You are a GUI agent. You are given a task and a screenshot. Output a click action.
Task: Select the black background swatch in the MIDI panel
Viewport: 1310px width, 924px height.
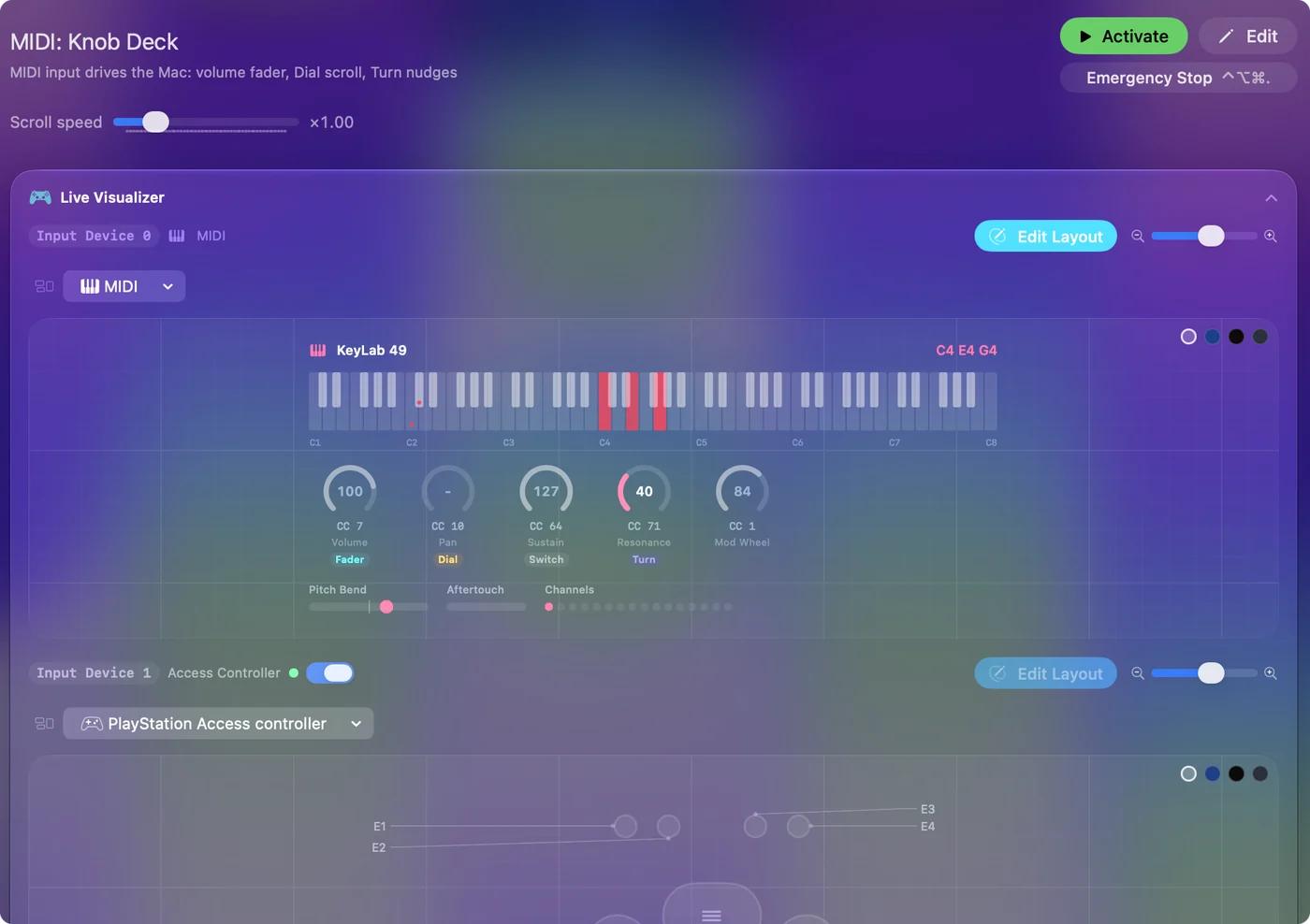[1236, 337]
